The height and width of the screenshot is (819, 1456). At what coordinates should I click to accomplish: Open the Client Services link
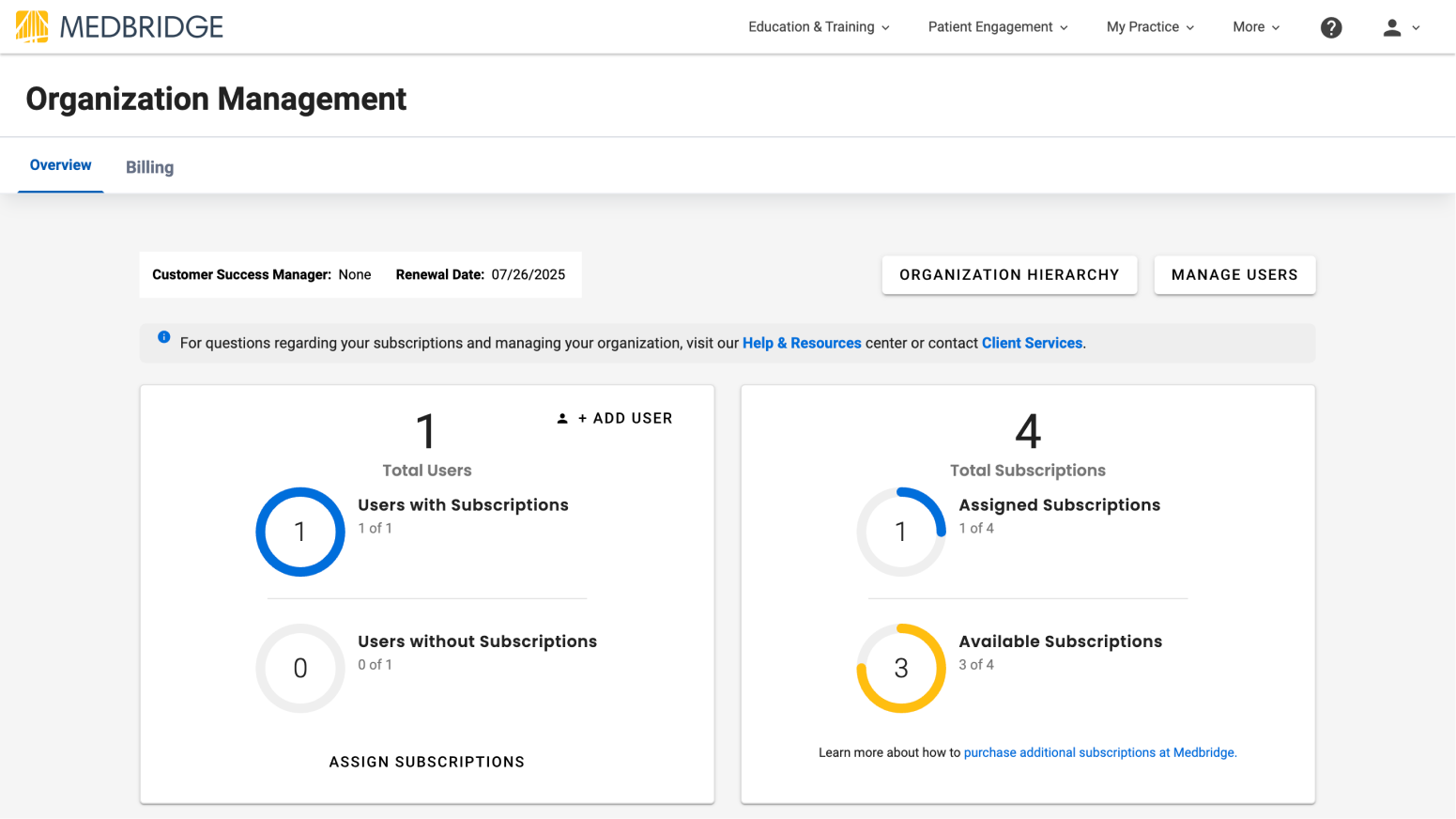click(x=1032, y=343)
